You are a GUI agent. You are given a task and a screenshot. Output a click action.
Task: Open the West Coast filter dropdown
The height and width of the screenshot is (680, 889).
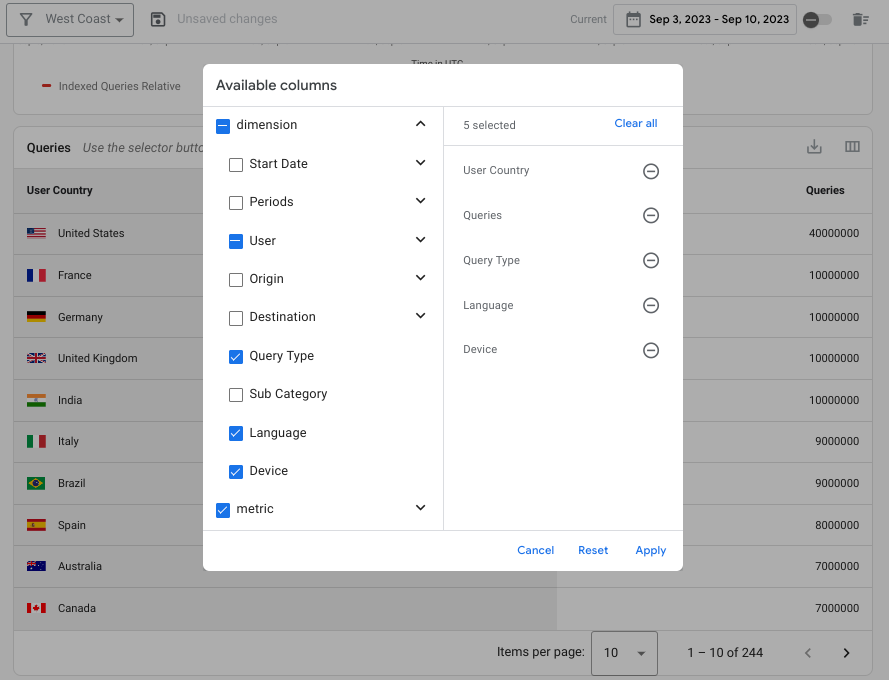click(x=70, y=19)
